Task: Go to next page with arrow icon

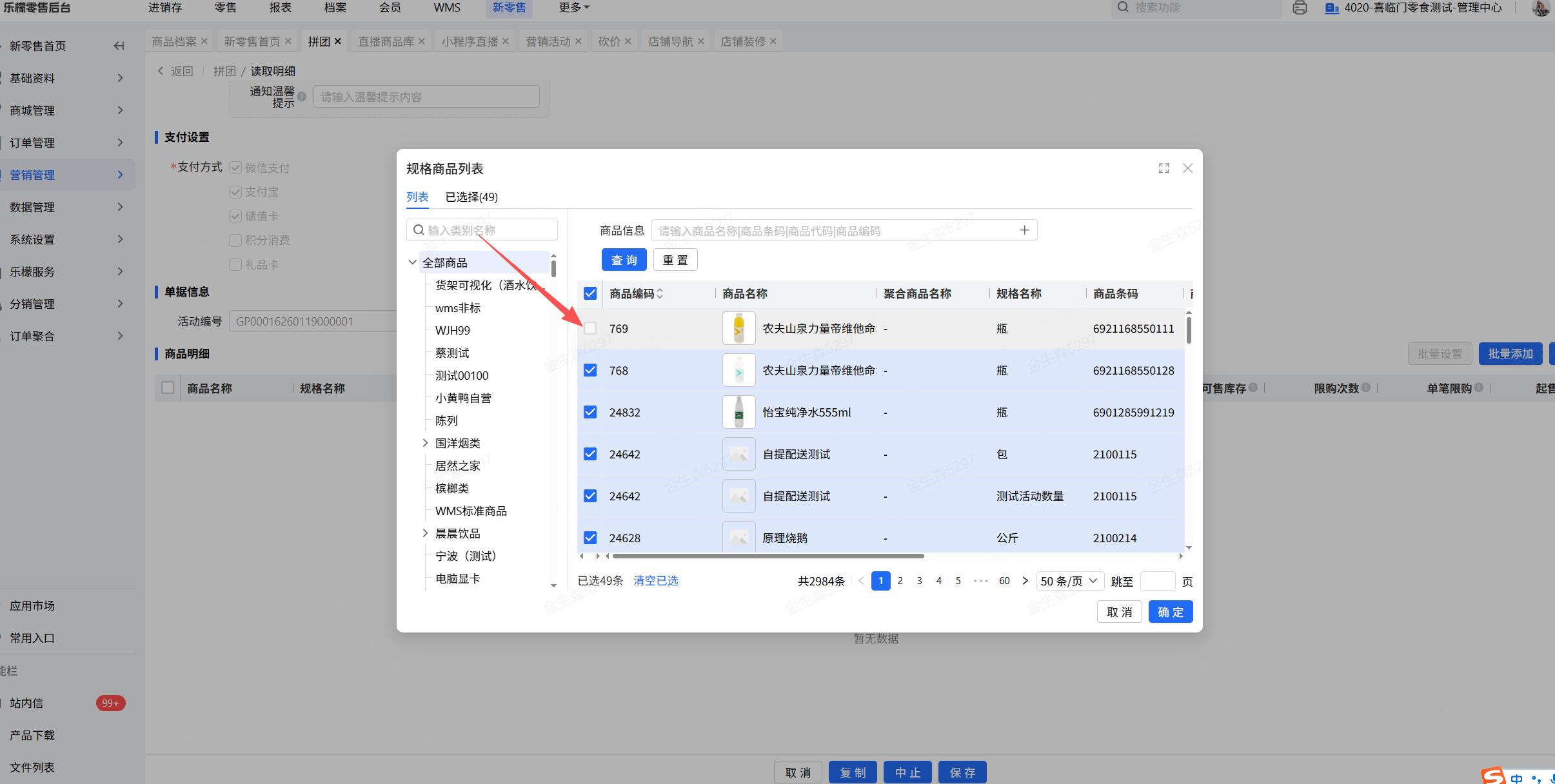Action: coord(1025,581)
